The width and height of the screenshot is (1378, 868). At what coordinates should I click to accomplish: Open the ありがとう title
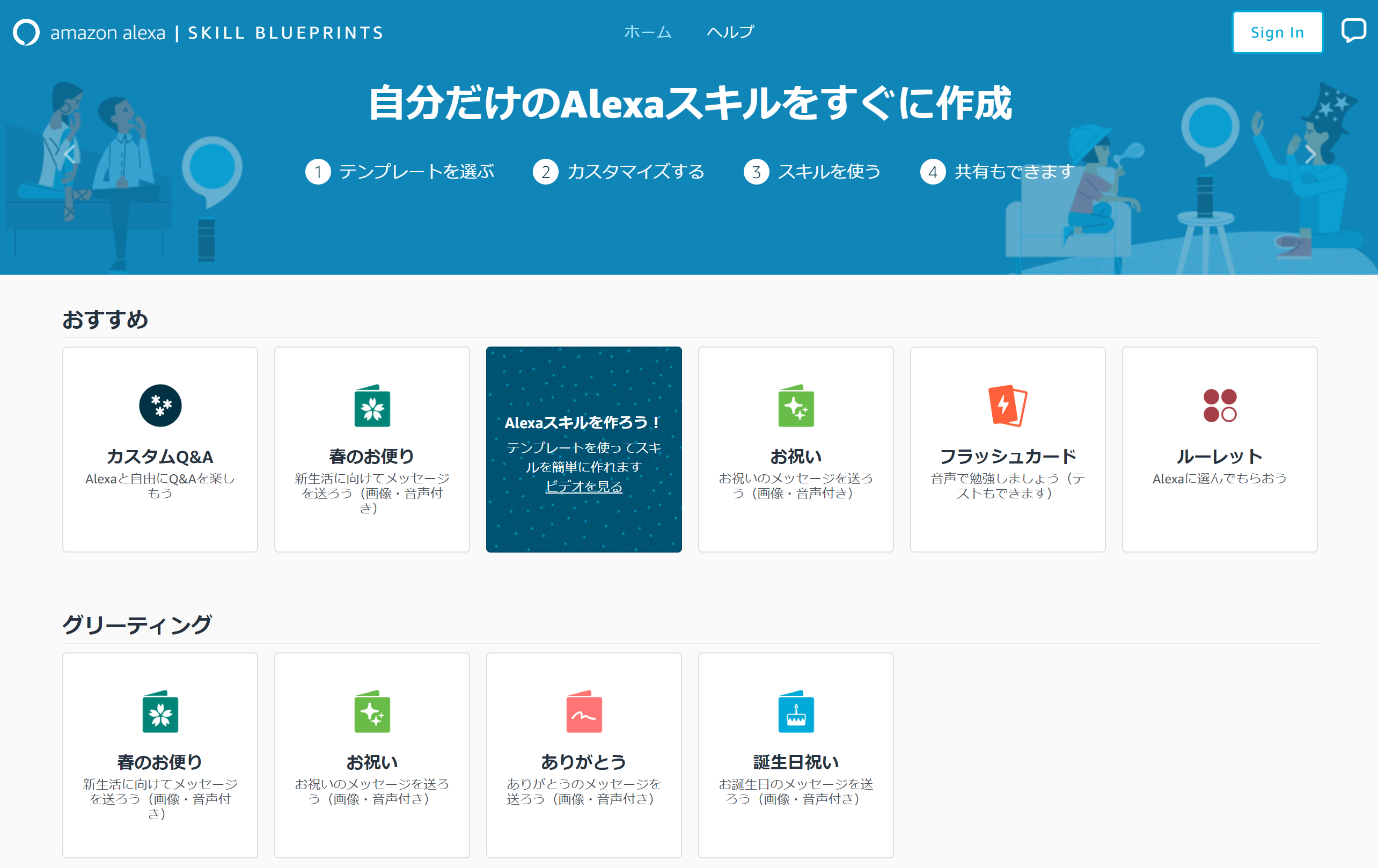tap(584, 762)
